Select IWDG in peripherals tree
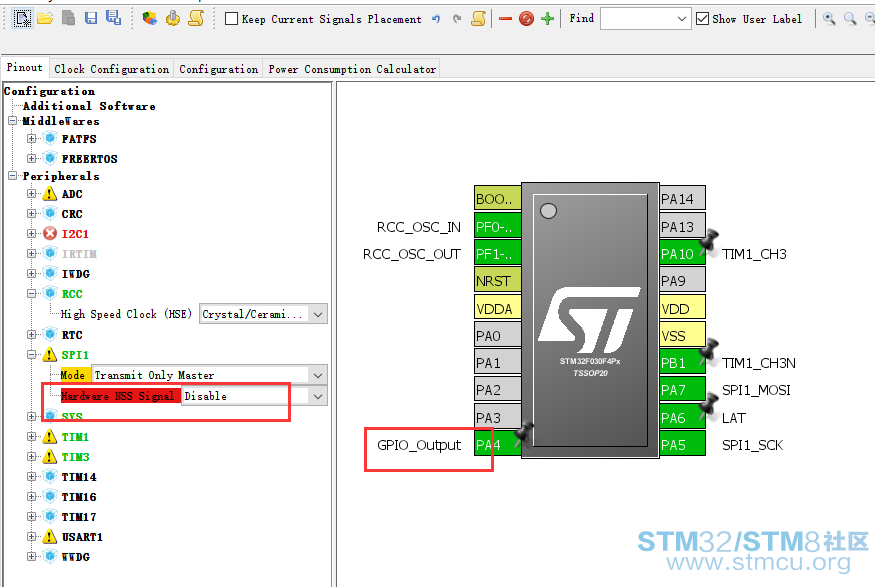Screen dimensions: 875x587 [x=75, y=274]
